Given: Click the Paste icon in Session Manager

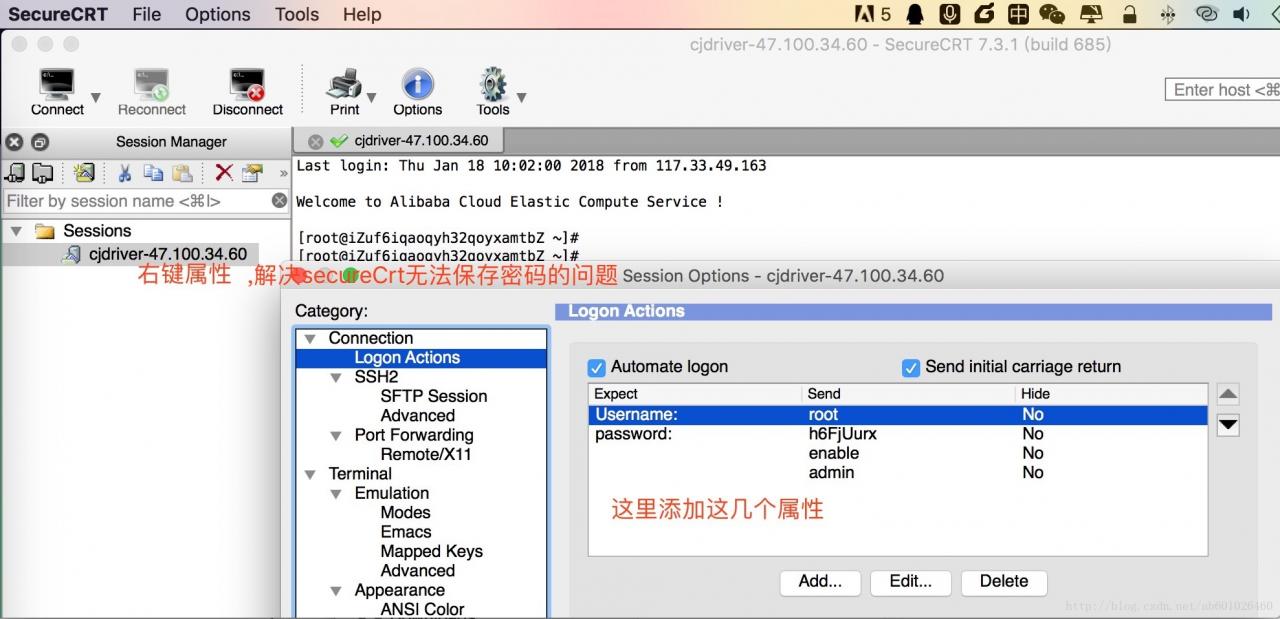Looking at the screenshot, I should [x=183, y=173].
